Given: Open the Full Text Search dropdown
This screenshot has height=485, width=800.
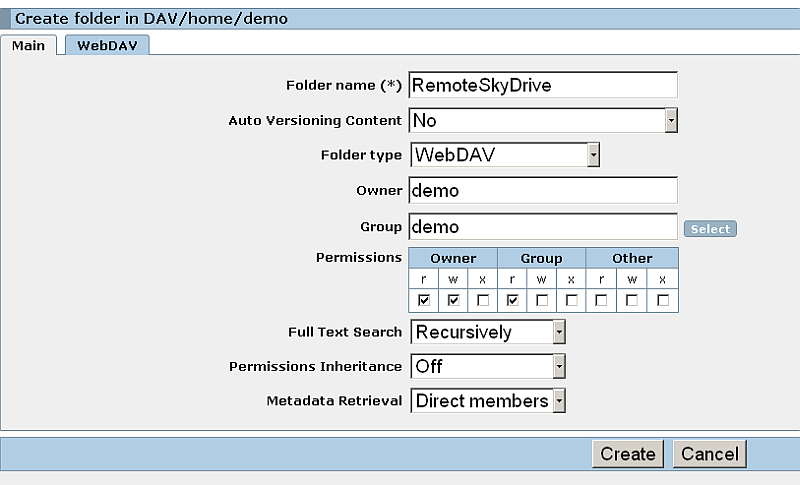Looking at the screenshot, I should [488, 332].
